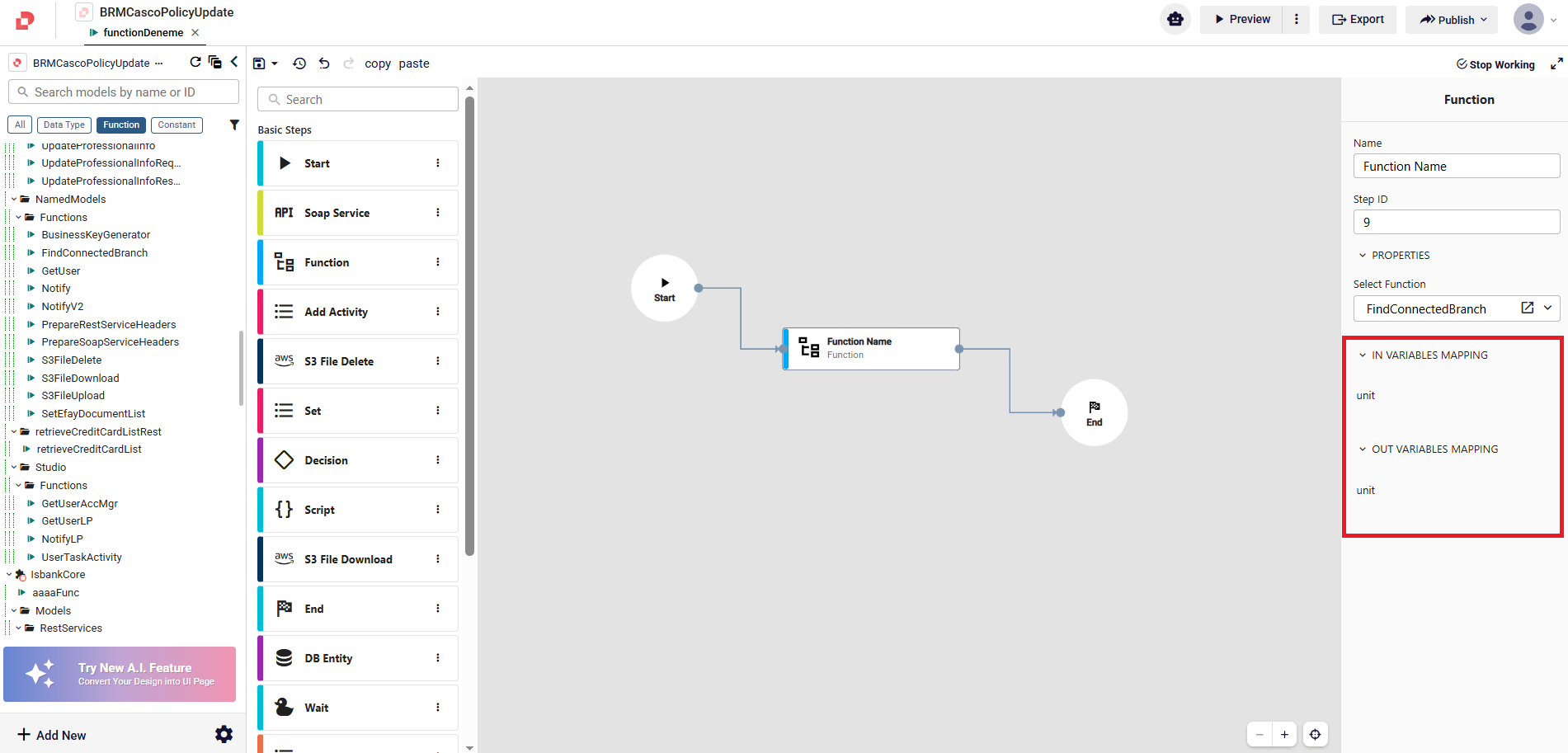Center the canvas with target icon

tap(1316, 734)
